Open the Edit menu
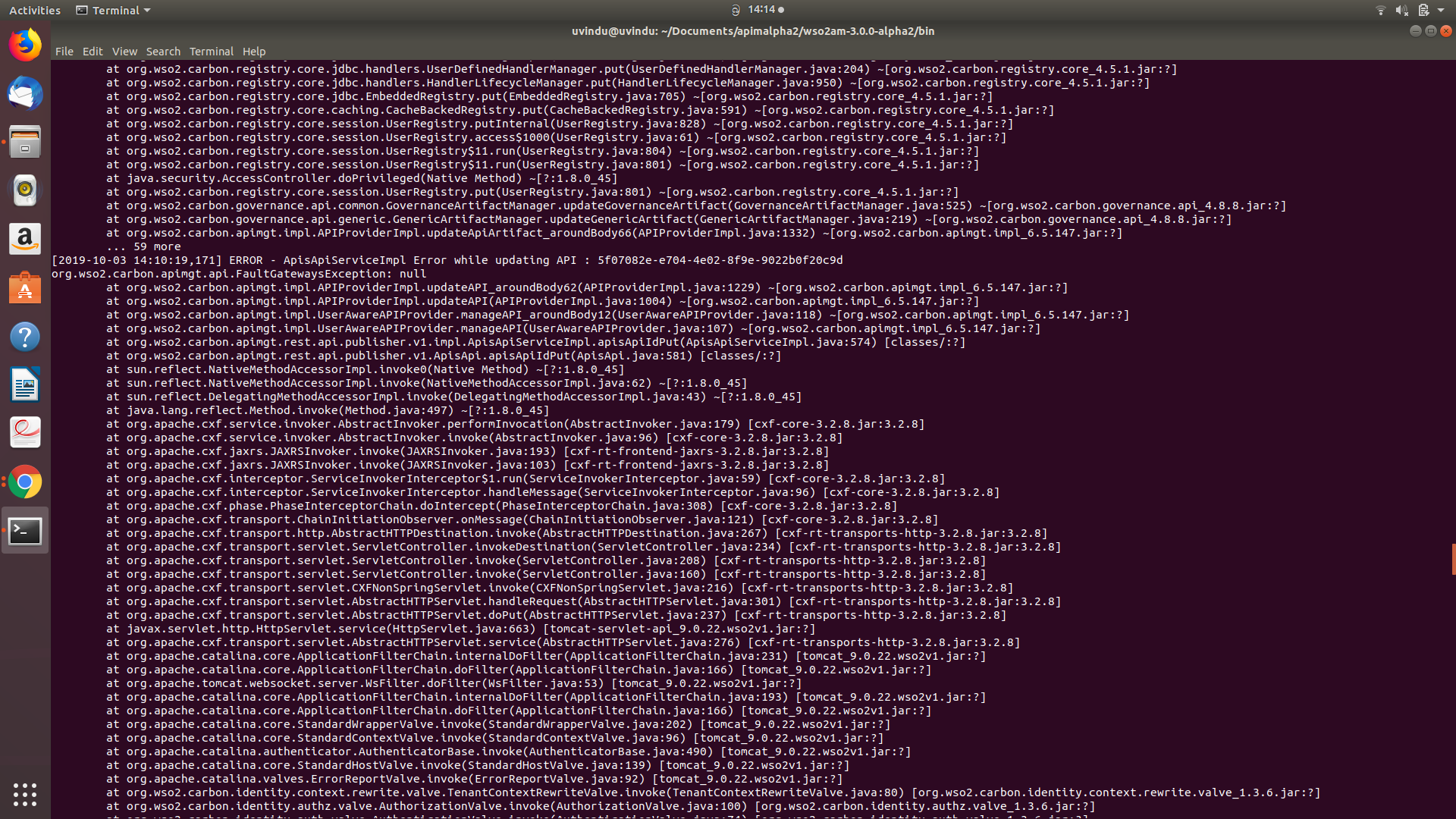 coord(93,52)
